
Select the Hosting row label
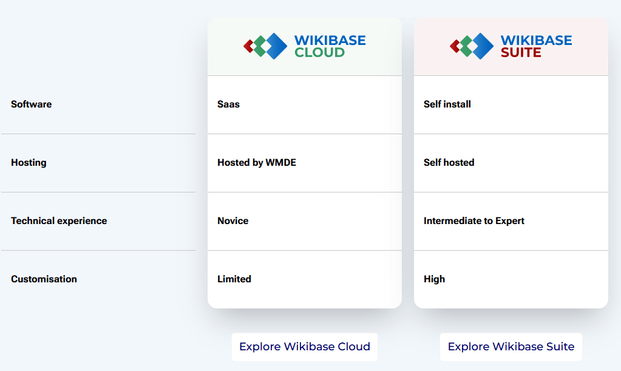[29, 163]
